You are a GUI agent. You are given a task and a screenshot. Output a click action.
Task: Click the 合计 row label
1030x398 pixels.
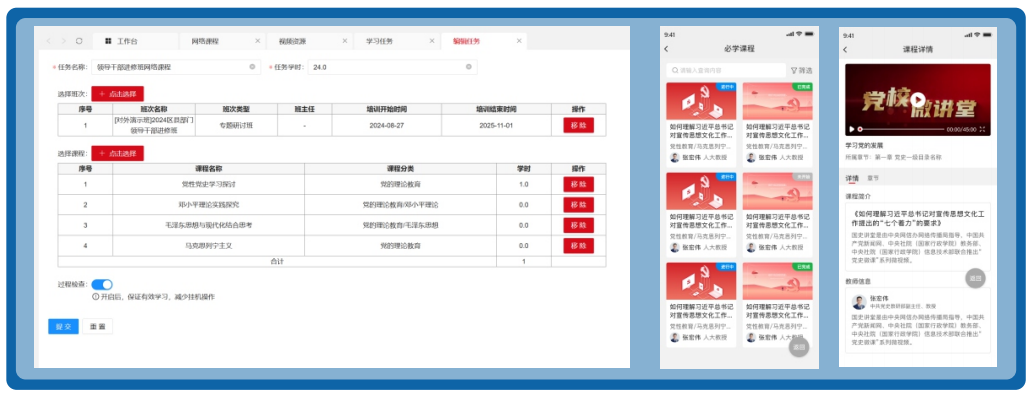click(x=277, y=261)
